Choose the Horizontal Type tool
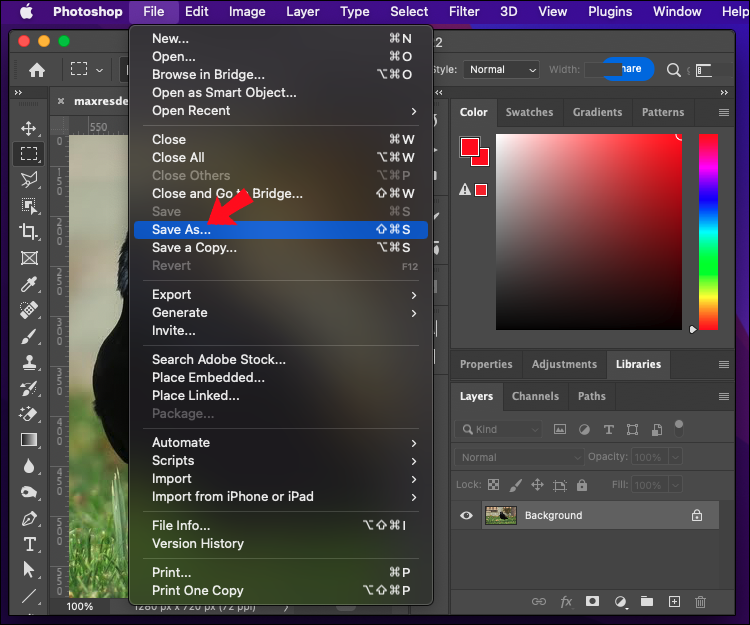Image resolution: width=750 pixels, height=625 pixels. tap(29, 544)
